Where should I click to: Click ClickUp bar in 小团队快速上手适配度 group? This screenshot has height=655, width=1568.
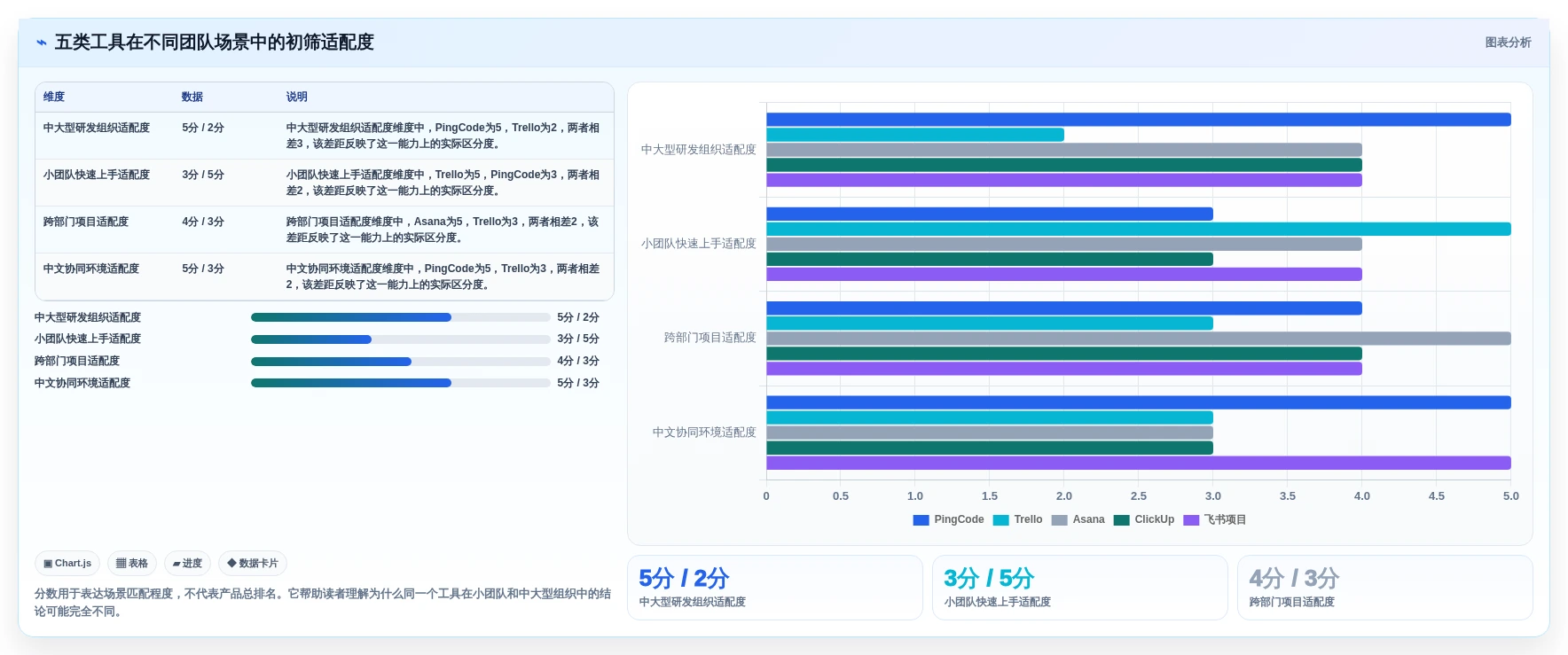tap(990, 259)
